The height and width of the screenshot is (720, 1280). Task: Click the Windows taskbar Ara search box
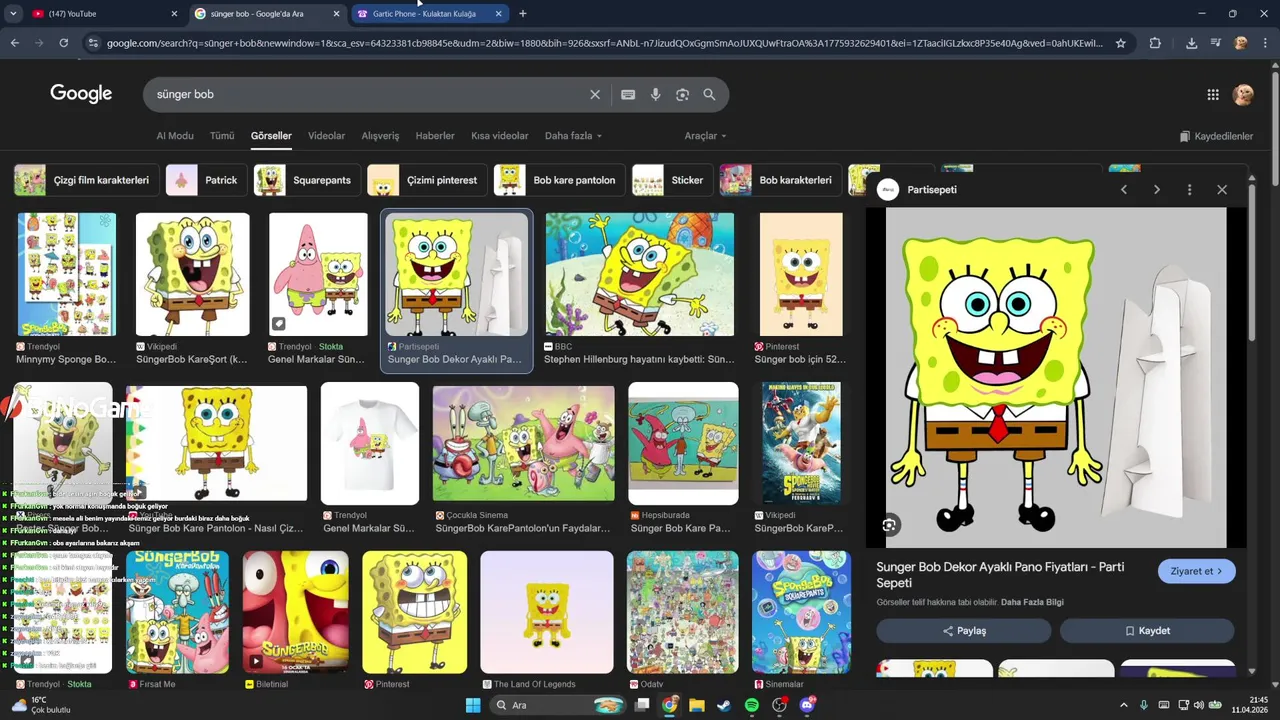558,705
